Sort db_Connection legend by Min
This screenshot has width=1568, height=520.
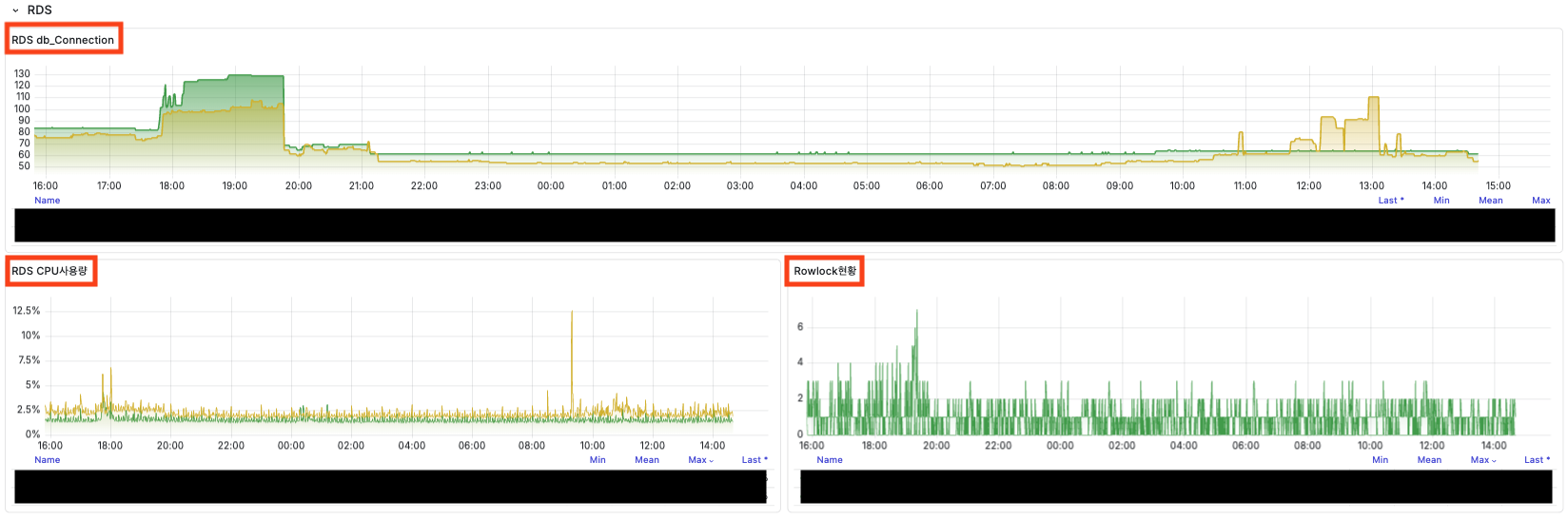pos(1441,201)
